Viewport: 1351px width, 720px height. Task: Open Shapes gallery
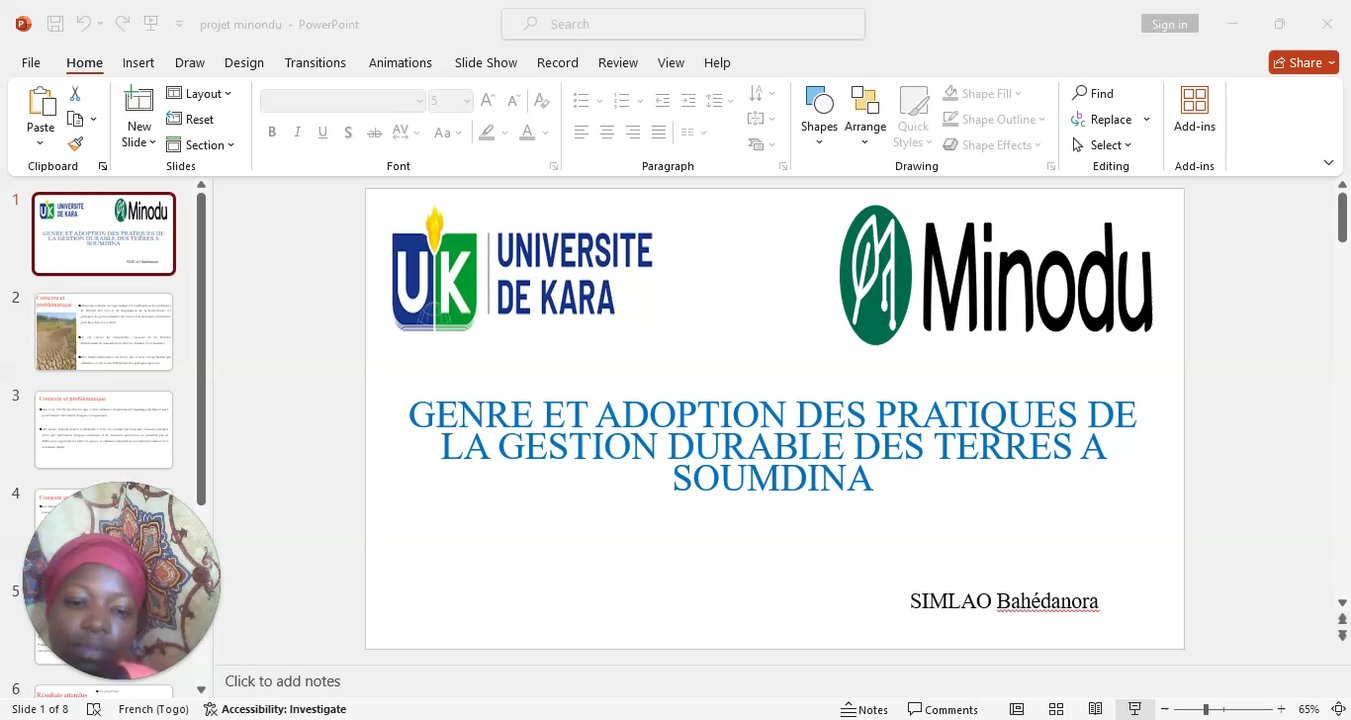(819, 117)
